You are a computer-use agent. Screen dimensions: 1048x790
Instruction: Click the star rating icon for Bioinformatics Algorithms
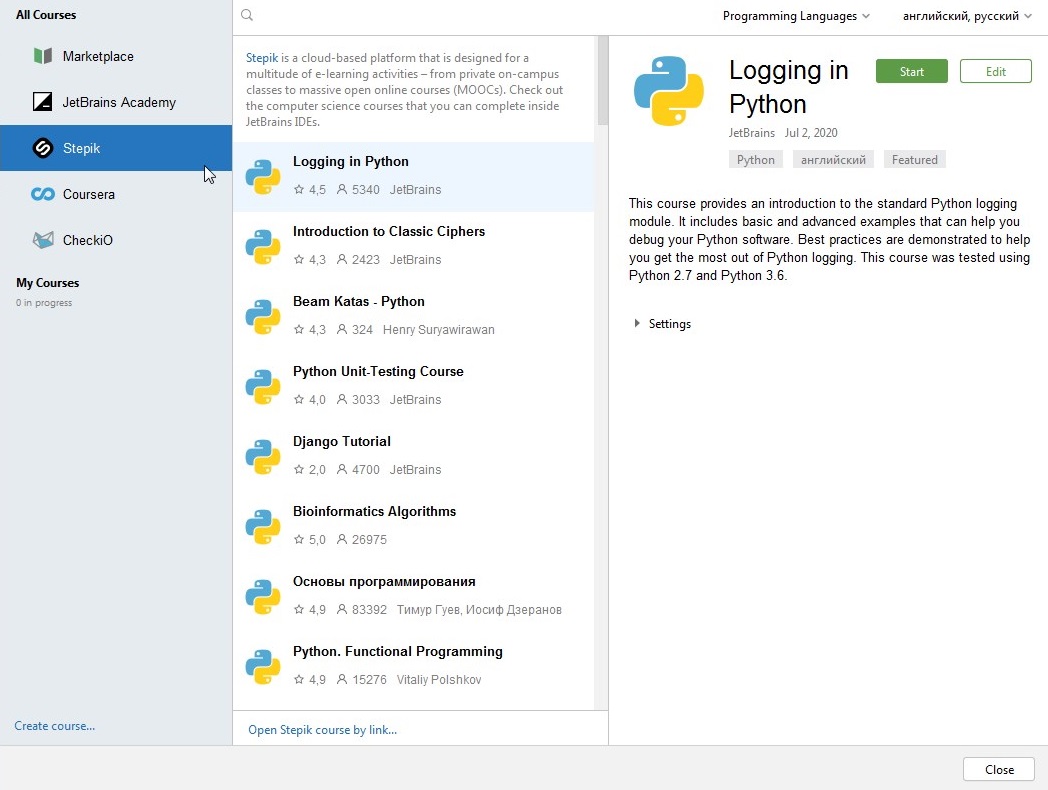click(299, 539)
